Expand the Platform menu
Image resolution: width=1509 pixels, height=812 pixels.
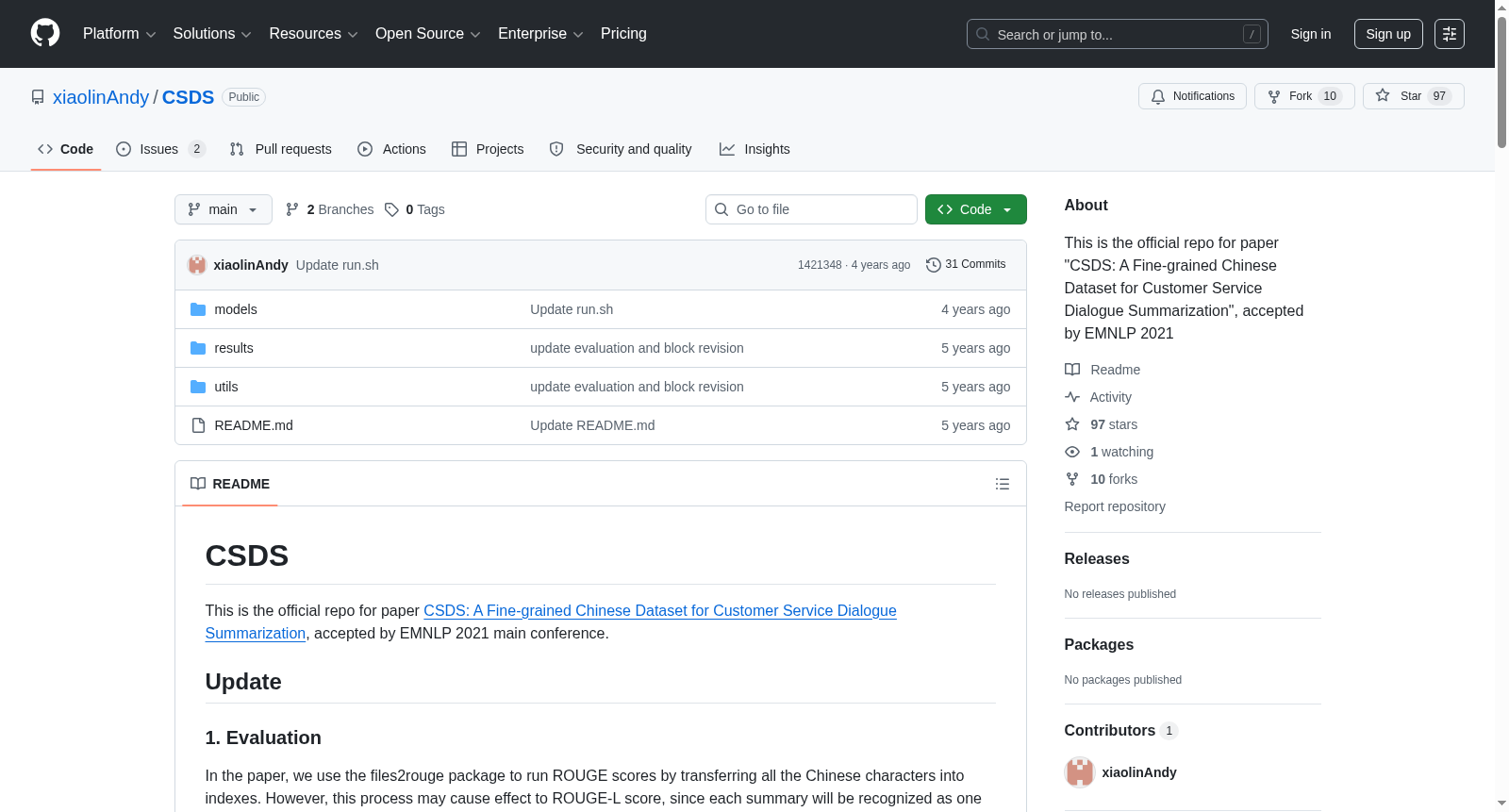[x=119, y=34]
